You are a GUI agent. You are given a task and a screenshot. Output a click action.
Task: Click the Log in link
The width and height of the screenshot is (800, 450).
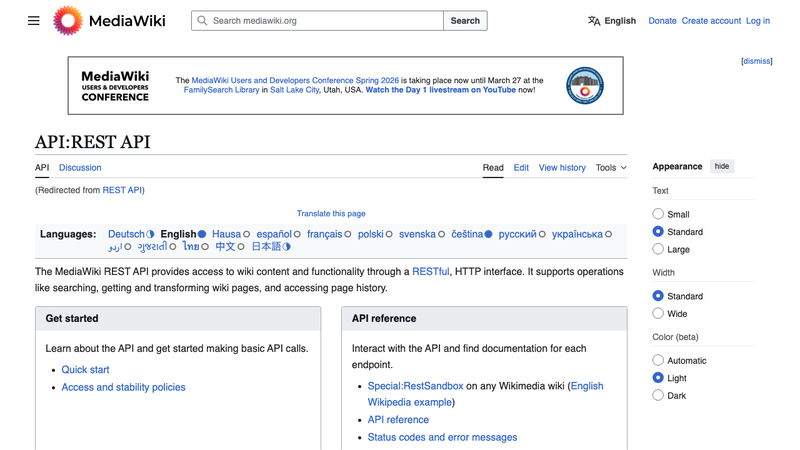tap(758, 21)
